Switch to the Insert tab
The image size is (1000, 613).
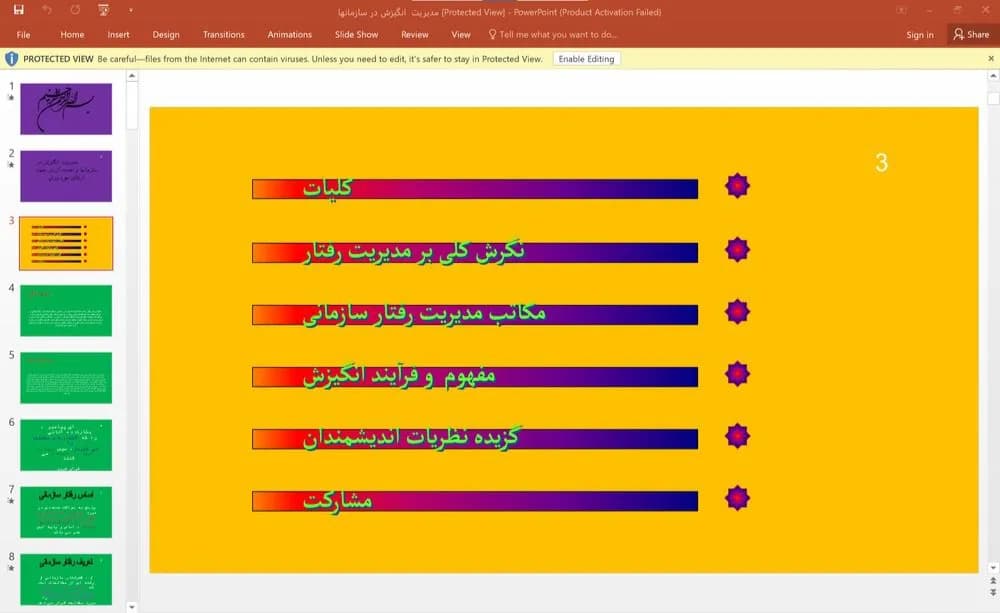pos(118,34)
